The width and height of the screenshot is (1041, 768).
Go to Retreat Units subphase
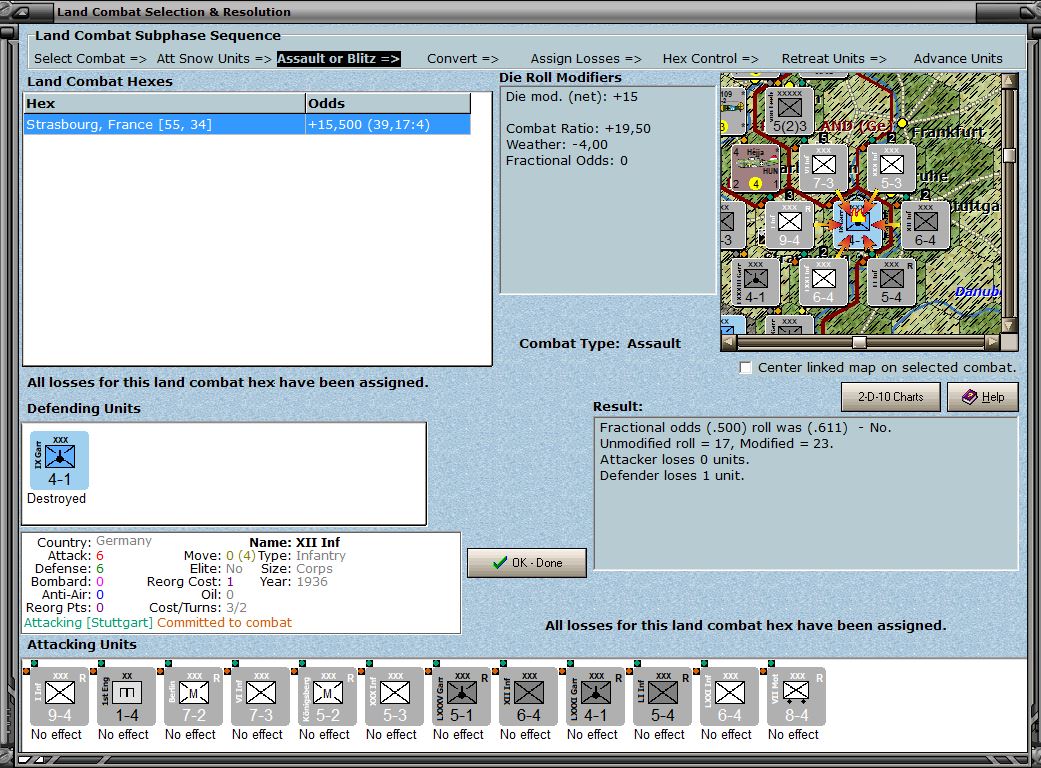pos(834,58)
